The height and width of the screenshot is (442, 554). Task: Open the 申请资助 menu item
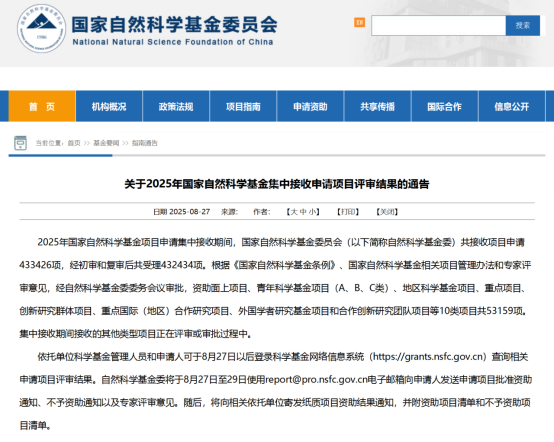pos(310,106)
